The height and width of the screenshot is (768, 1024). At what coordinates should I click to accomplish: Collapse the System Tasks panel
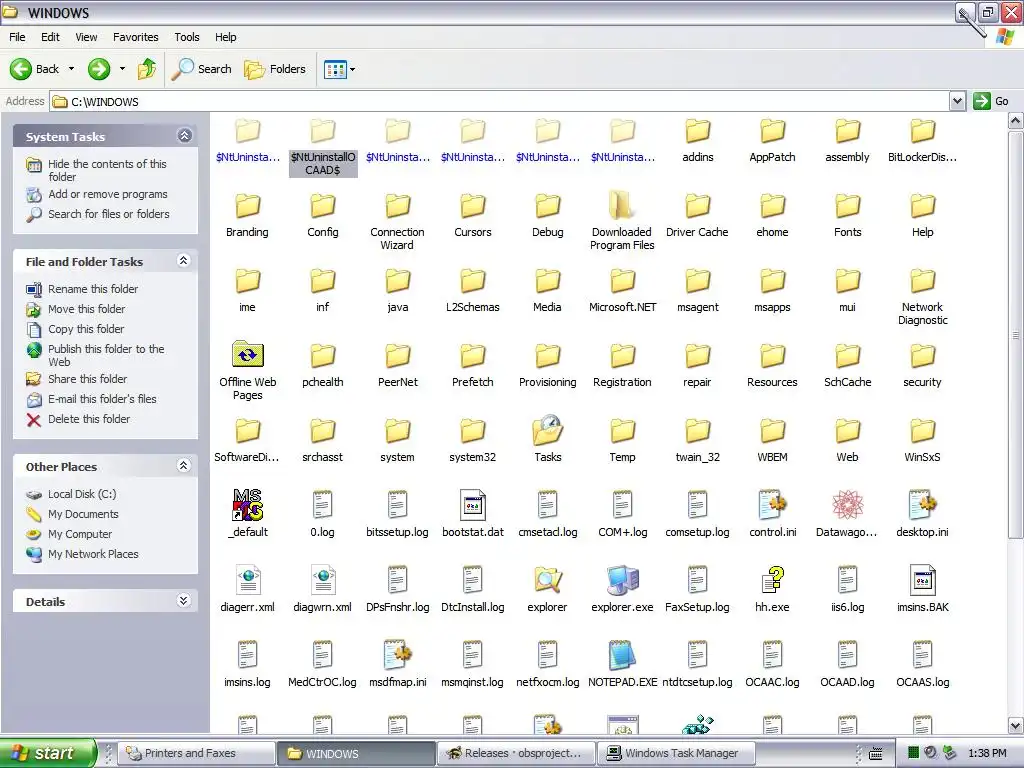tap(184, 136)
